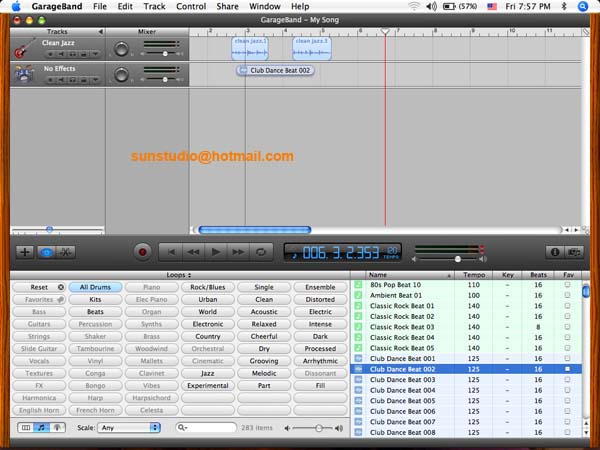Click the No Effects drum kit icon
The image size is (600, 450).
24,74
